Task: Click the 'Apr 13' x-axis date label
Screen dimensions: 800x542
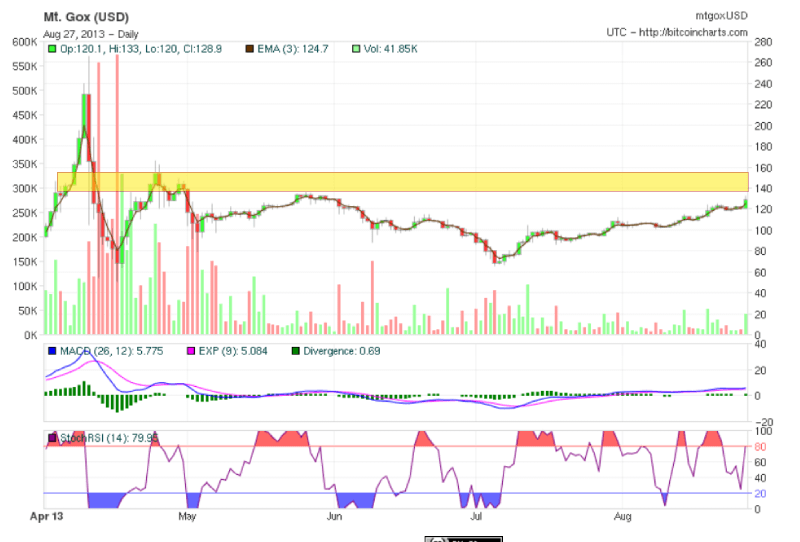Action: click(46, 516)
